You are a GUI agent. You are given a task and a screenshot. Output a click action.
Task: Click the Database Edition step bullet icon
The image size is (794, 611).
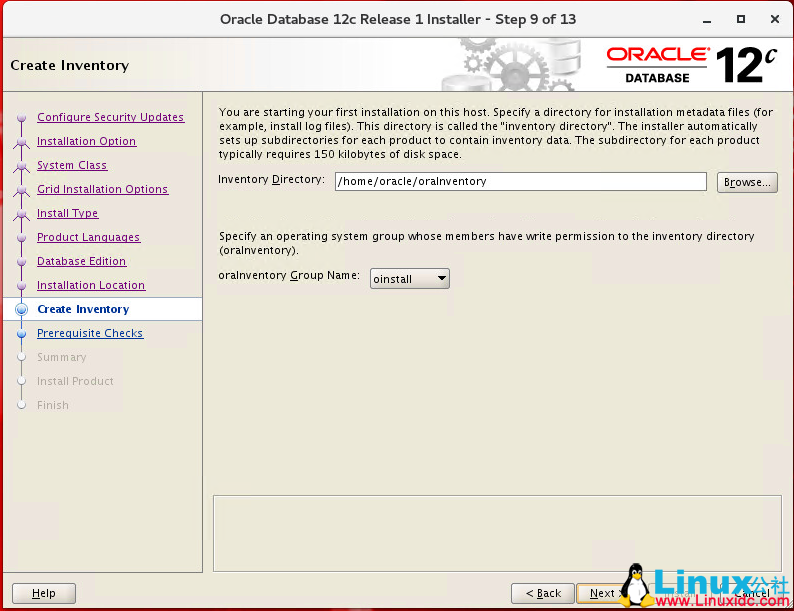click(21, 262)
